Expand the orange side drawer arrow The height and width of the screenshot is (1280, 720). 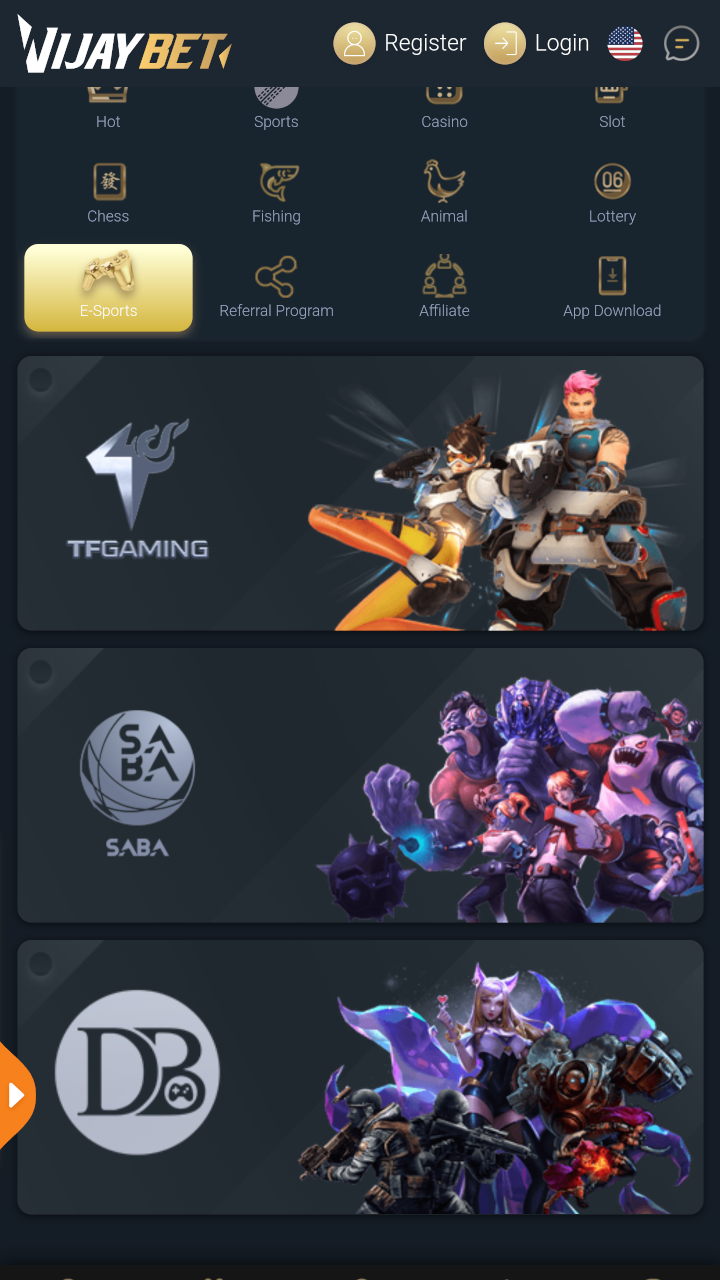15,1095
